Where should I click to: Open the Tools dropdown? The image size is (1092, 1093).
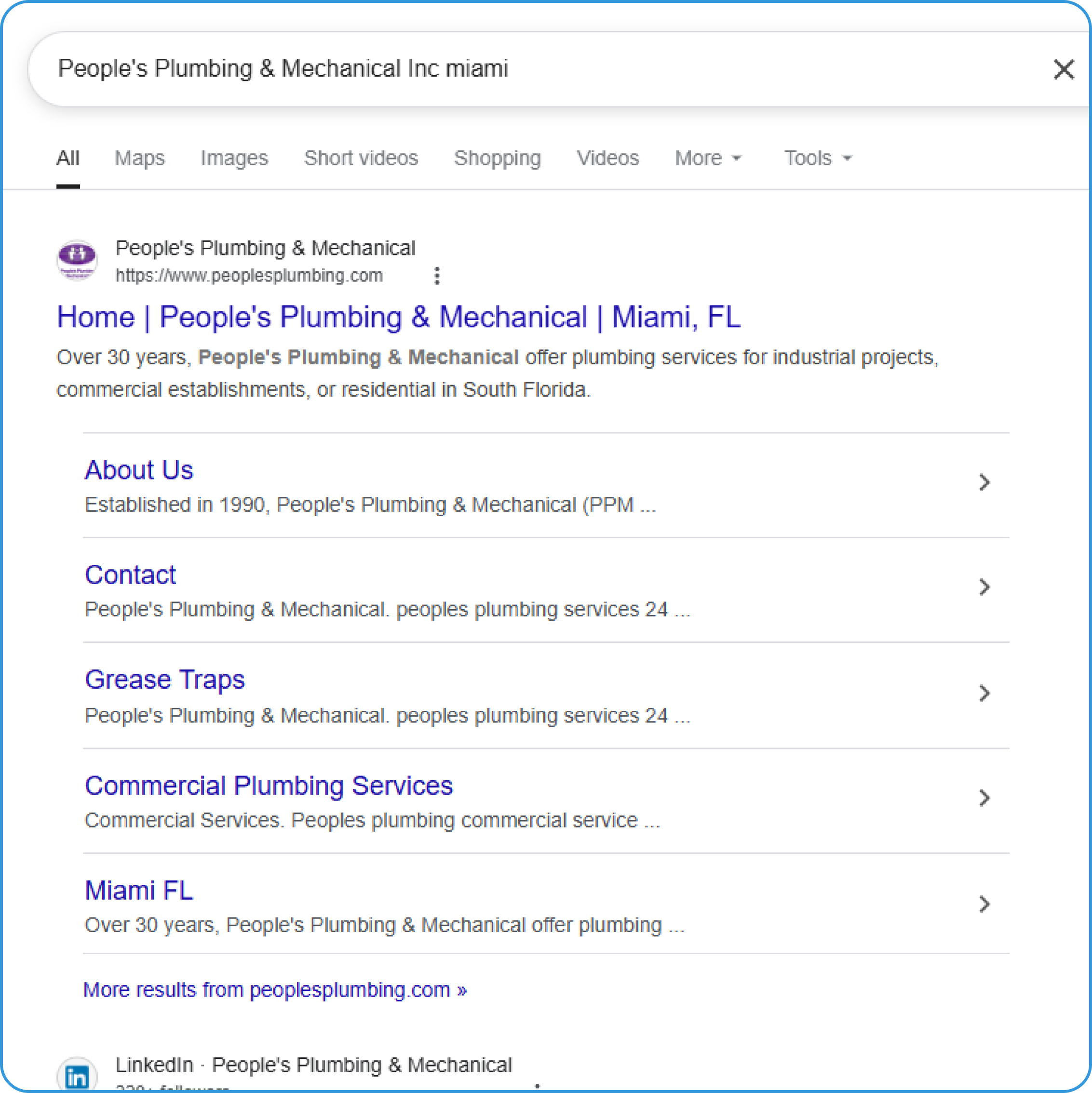pyautogui.click(x=817, y=159)
